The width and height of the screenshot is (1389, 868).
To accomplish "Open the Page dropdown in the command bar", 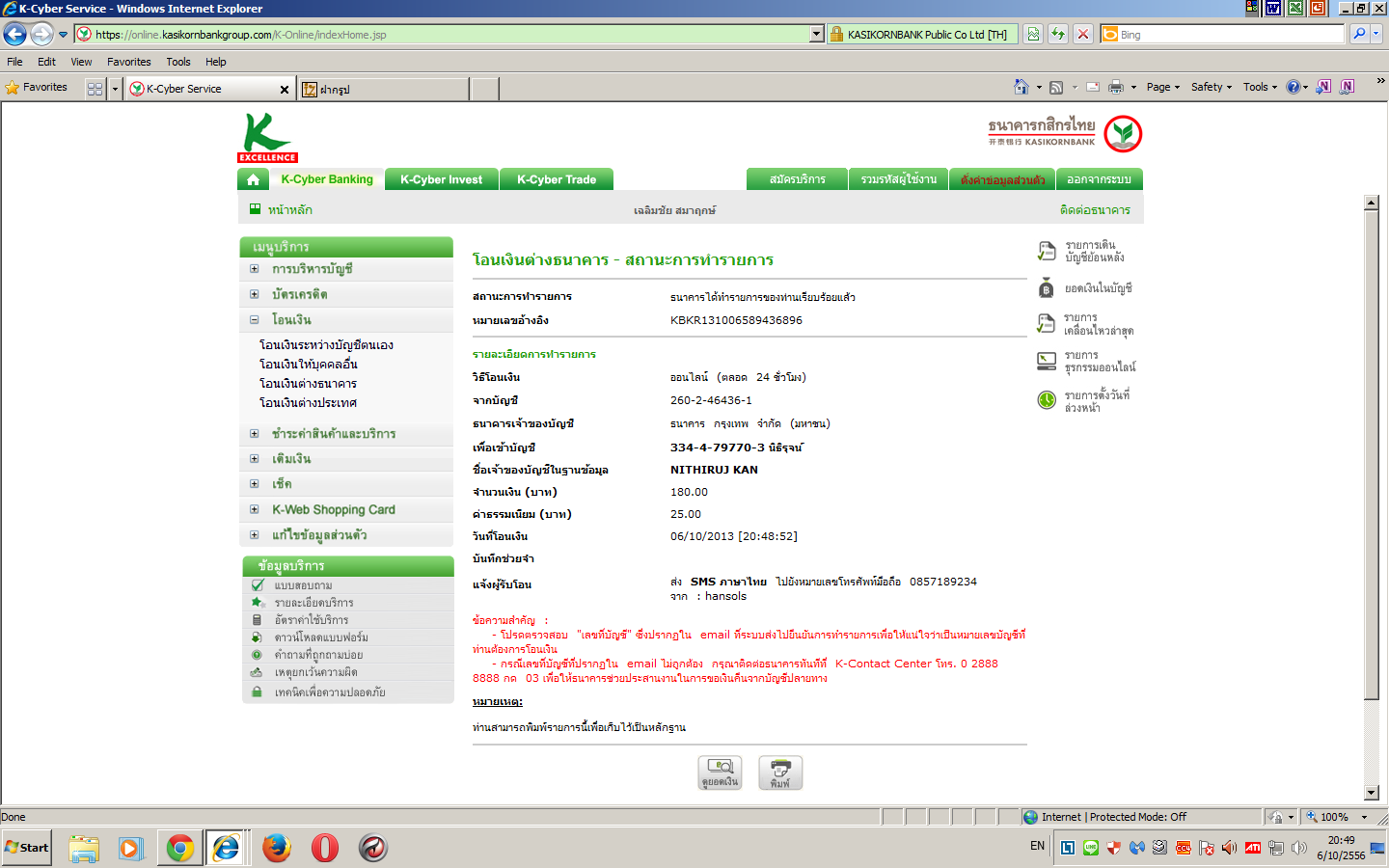I will coord(1162,87).
